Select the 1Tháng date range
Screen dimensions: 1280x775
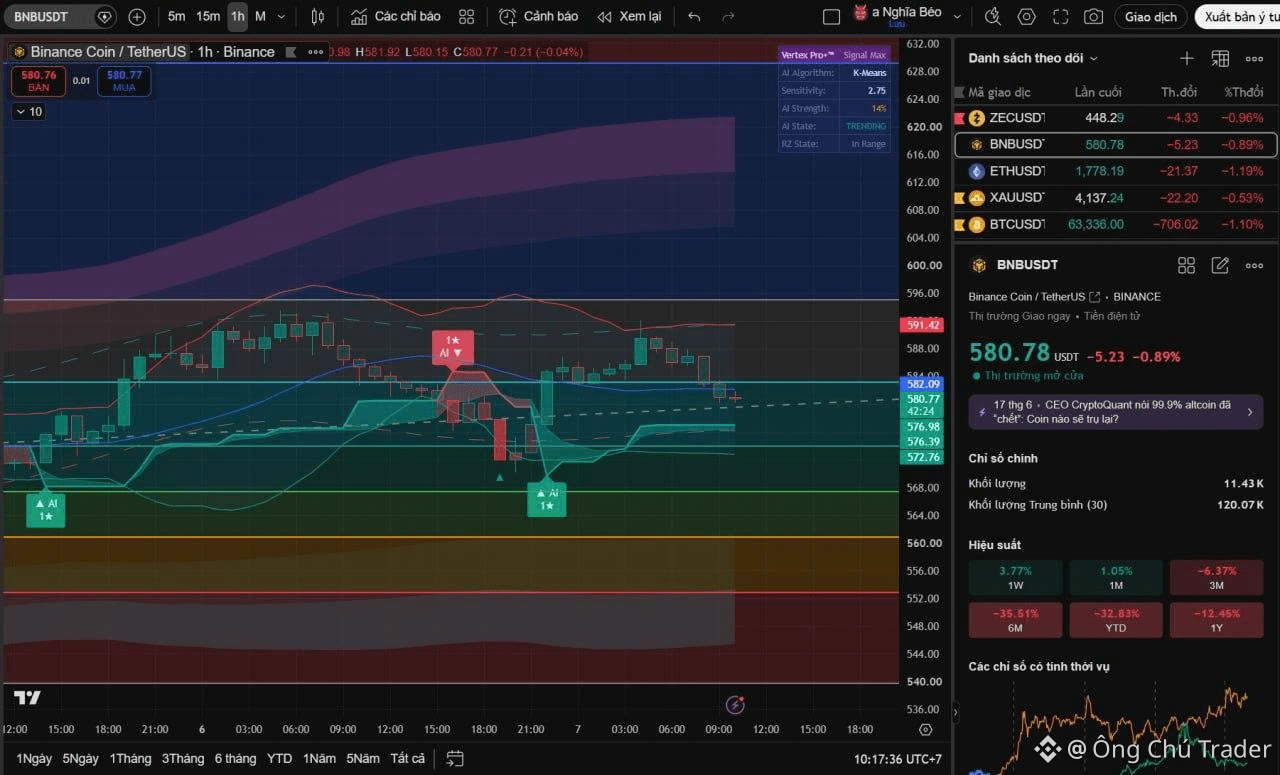point(130,759)
